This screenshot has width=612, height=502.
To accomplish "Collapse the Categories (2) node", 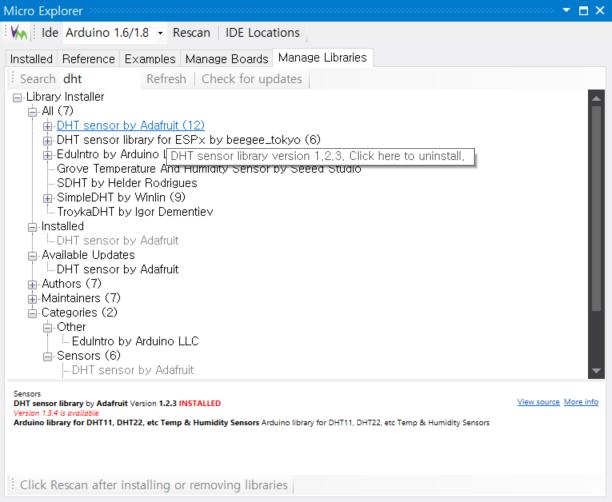I will pyautogui.click(x=33, y=313).
